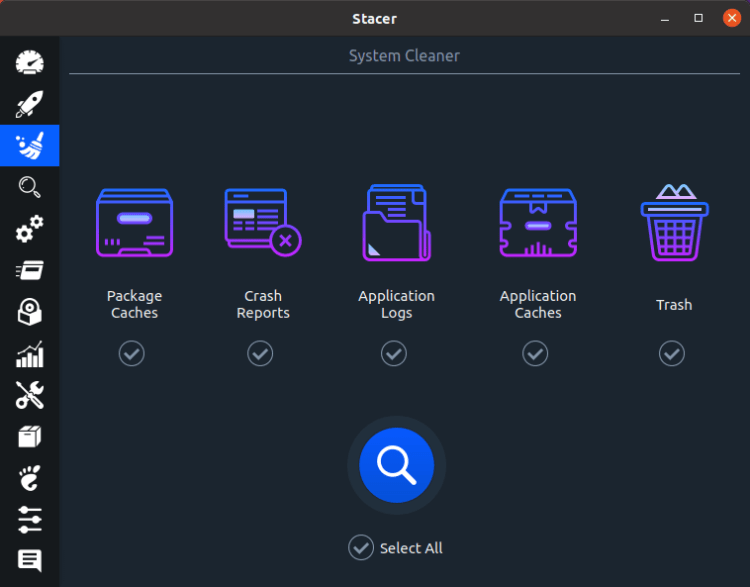Click the Trash basket icon
The image size is (750, 587).
pos(674,222)
